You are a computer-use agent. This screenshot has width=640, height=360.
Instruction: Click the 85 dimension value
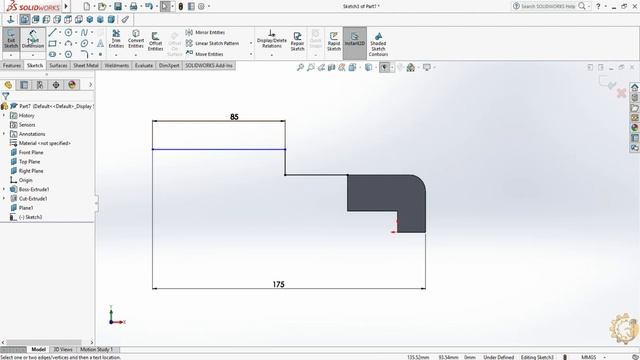point(234,117)
